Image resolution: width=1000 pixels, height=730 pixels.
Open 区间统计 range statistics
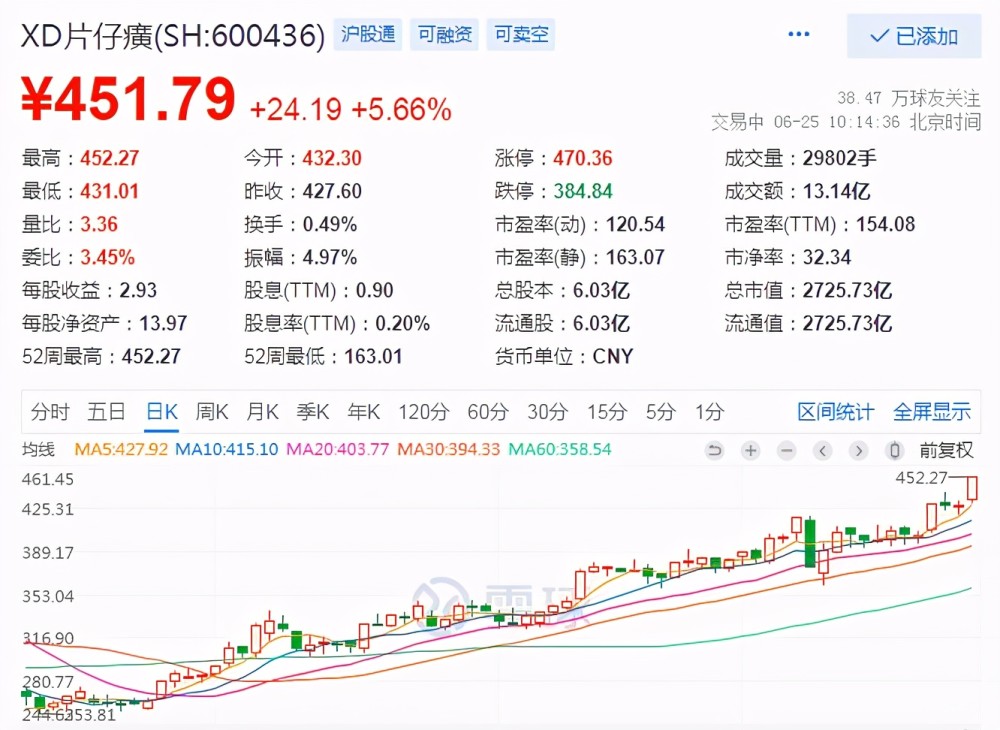[835, 412]
